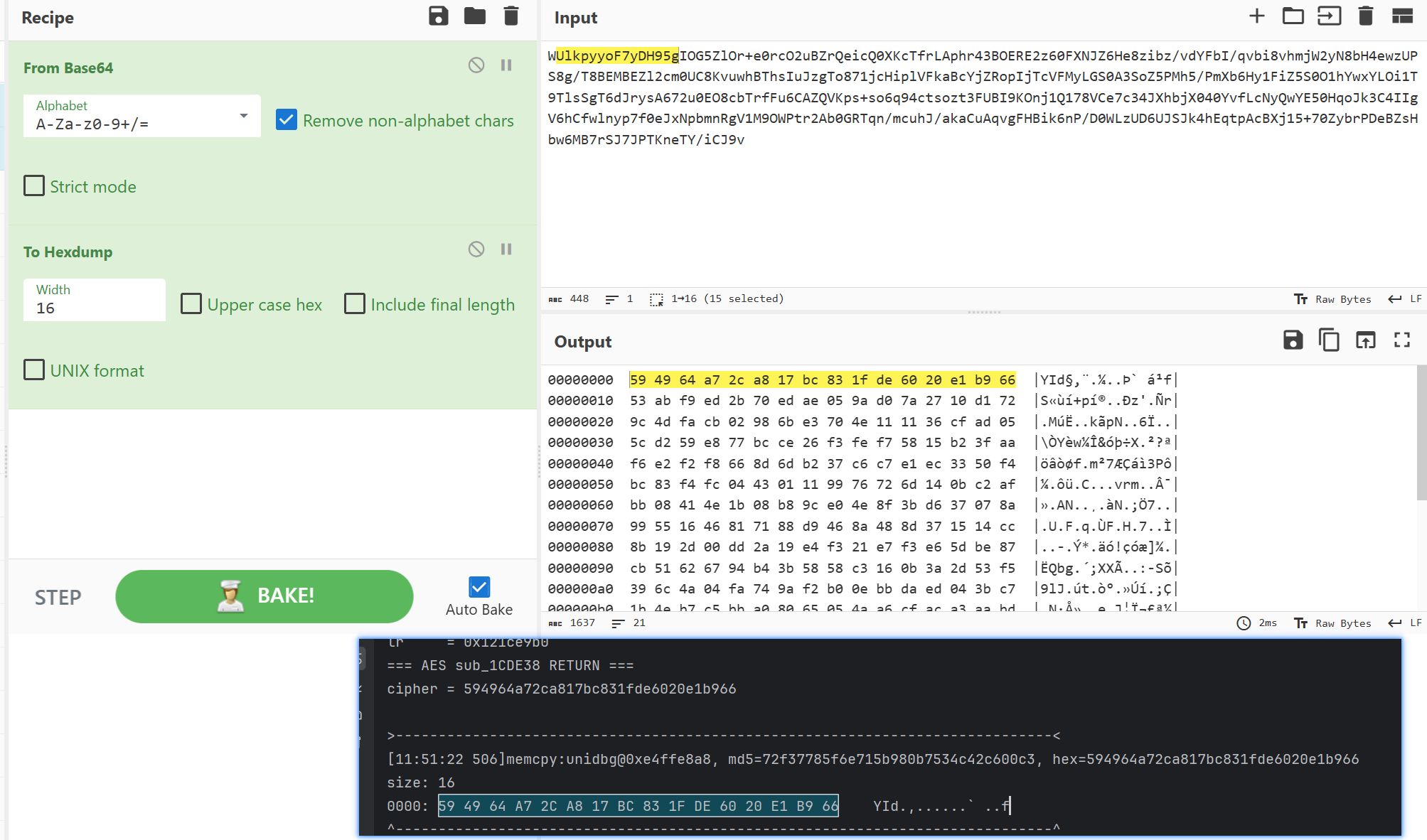
Task: Enable Strict mode checkbox
Action: [34, 186]
